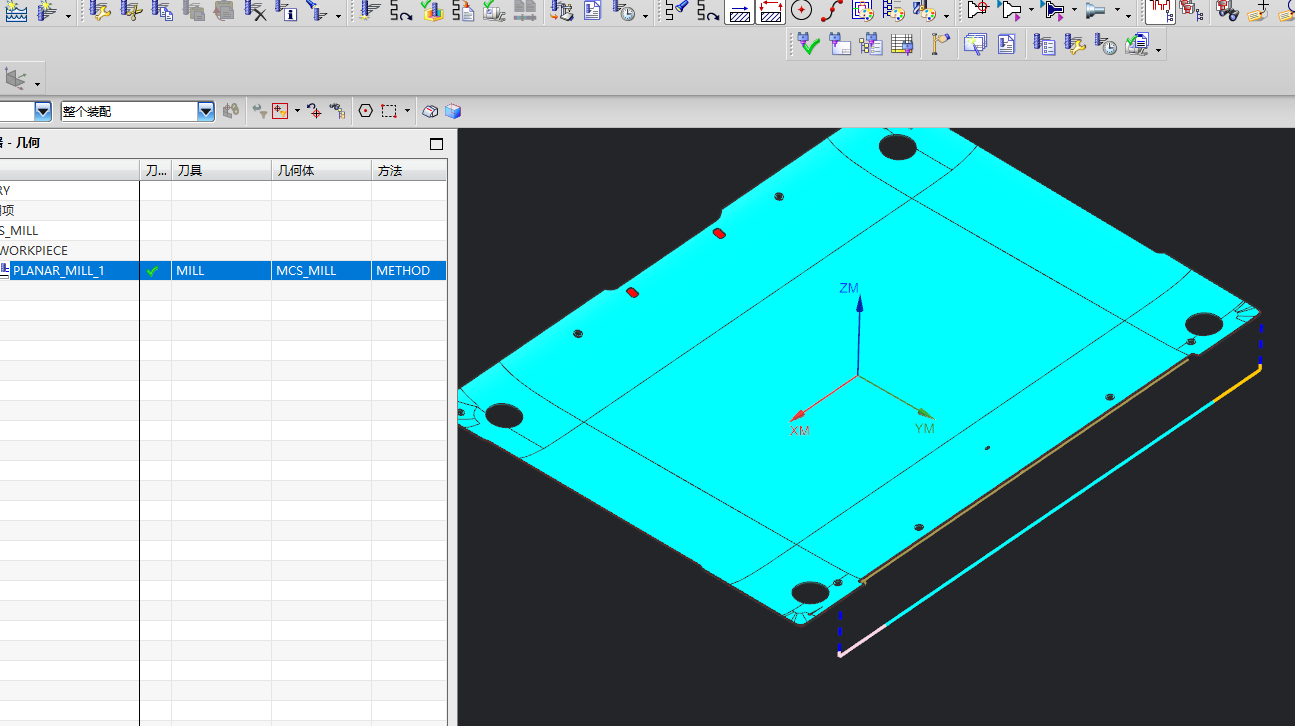Viewport: 1295px width, 726px height.
Task: Toggle the horizontal arrow hatch display button
Action: pos(739,11)
